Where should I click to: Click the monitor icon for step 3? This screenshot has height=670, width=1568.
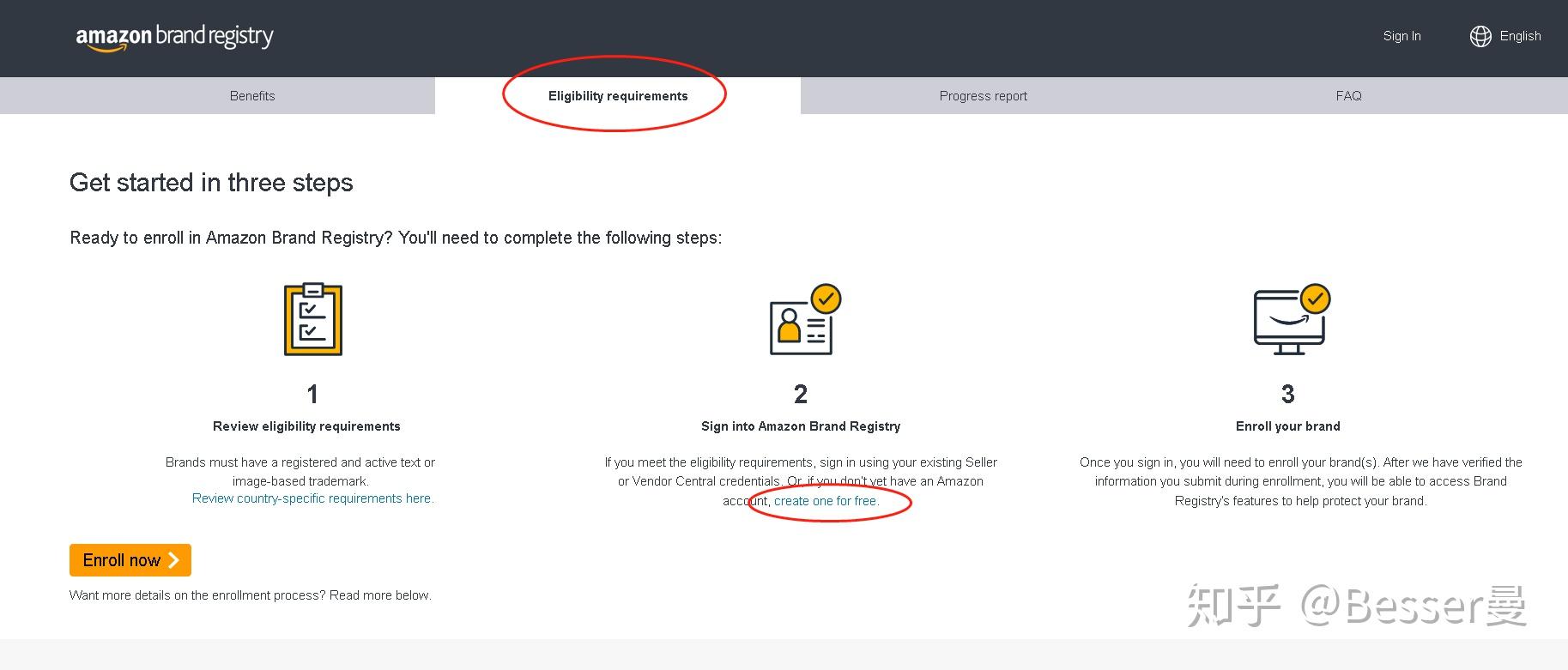[1292, 320]
